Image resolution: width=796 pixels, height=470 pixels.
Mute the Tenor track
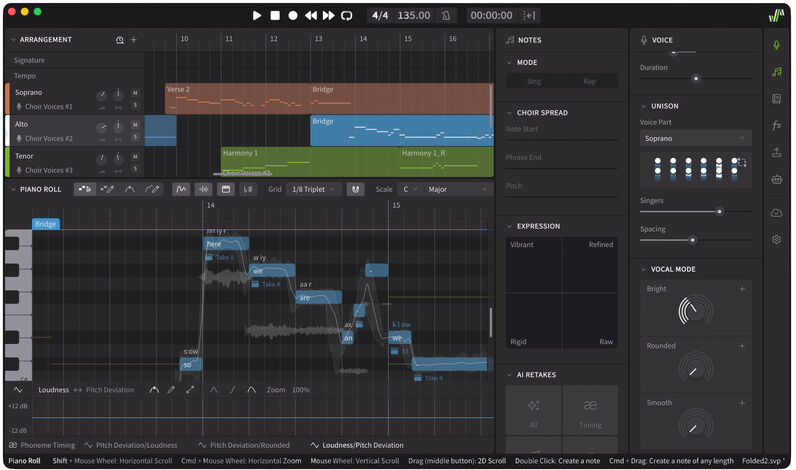click(x=135, y=156)
